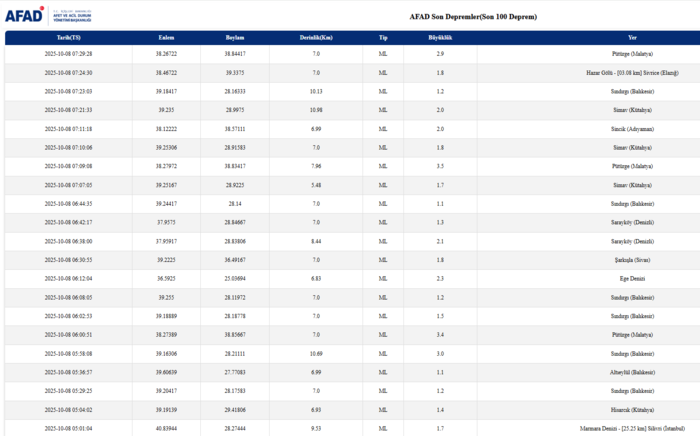Select date cell 2025-10-08 06:02:53
Screen dimensions: 700x436
[68, 316]
